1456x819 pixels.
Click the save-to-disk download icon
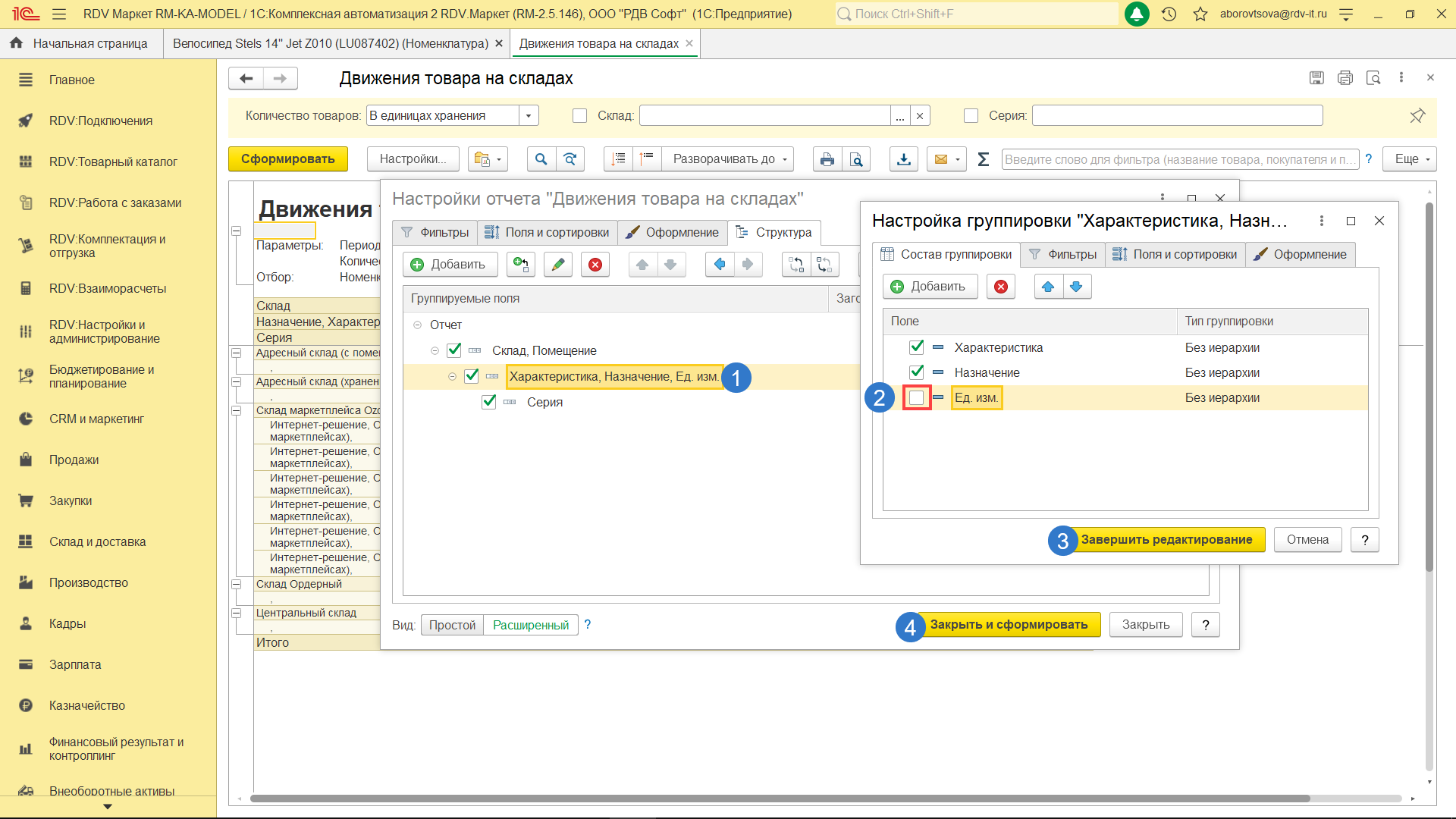click(x=904, y=159)
